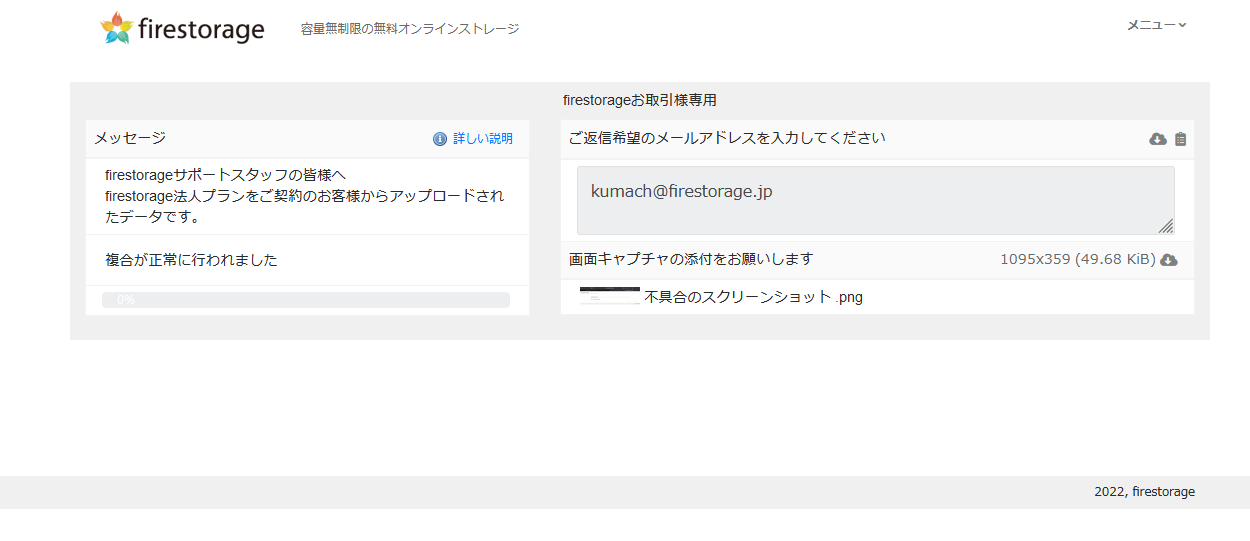Screen dimensions: 1250x541
Task: Click the firestorage flower logo
Action: pyautogui.click(x=117, y=28)
